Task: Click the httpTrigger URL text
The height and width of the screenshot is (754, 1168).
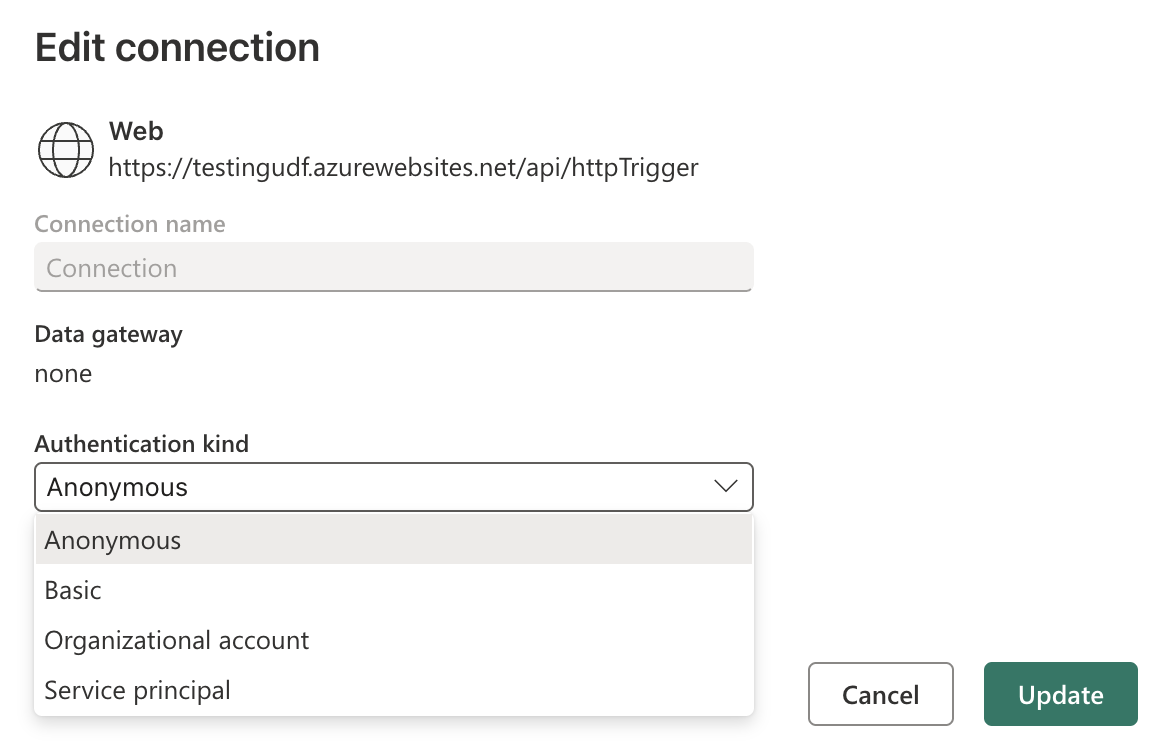Action: click(403, 167)
